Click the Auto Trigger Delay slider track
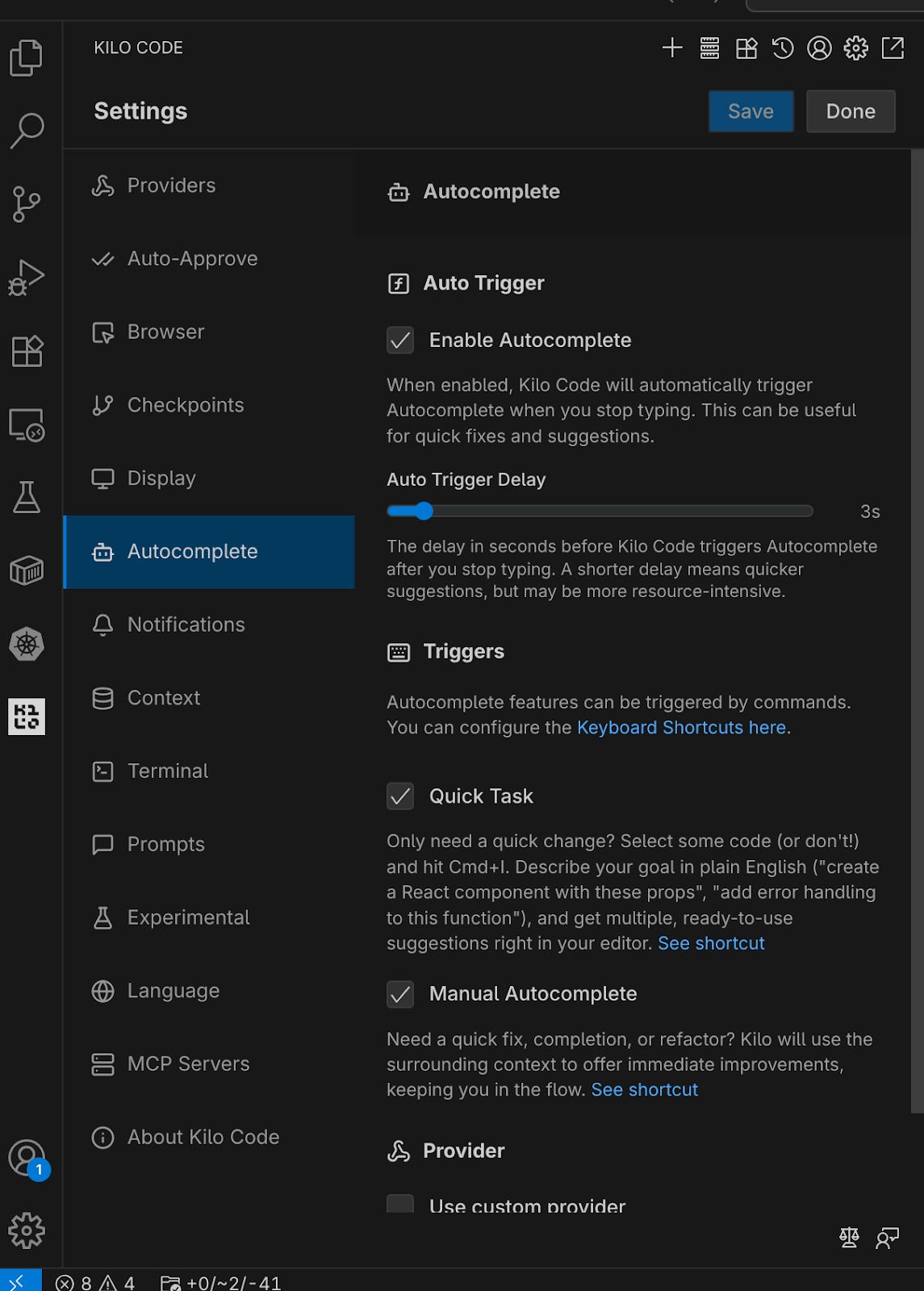This screenshot has width=924, height=1291. click(600, 511)
